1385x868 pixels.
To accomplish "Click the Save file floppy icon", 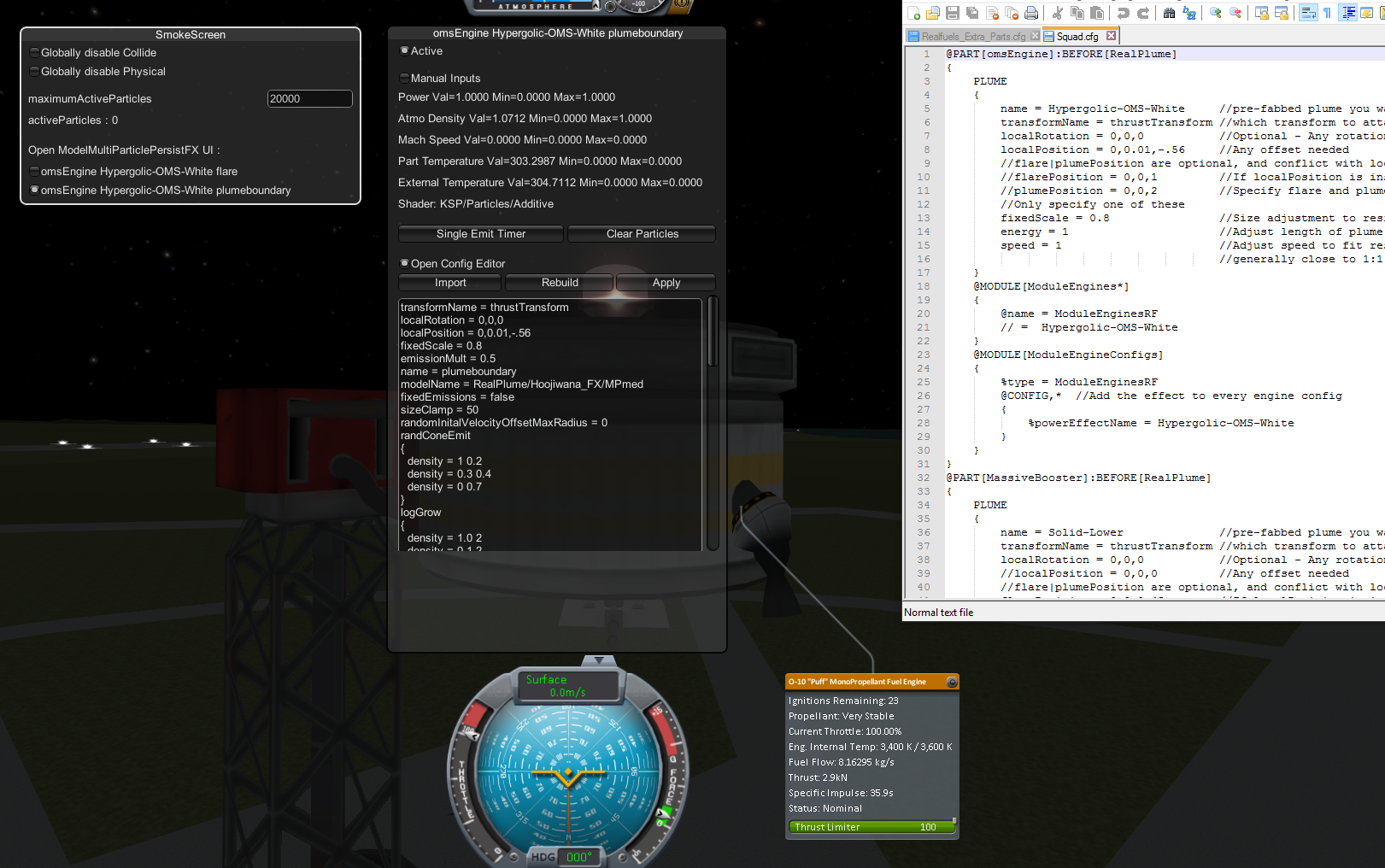I will [x=953, y=13].
